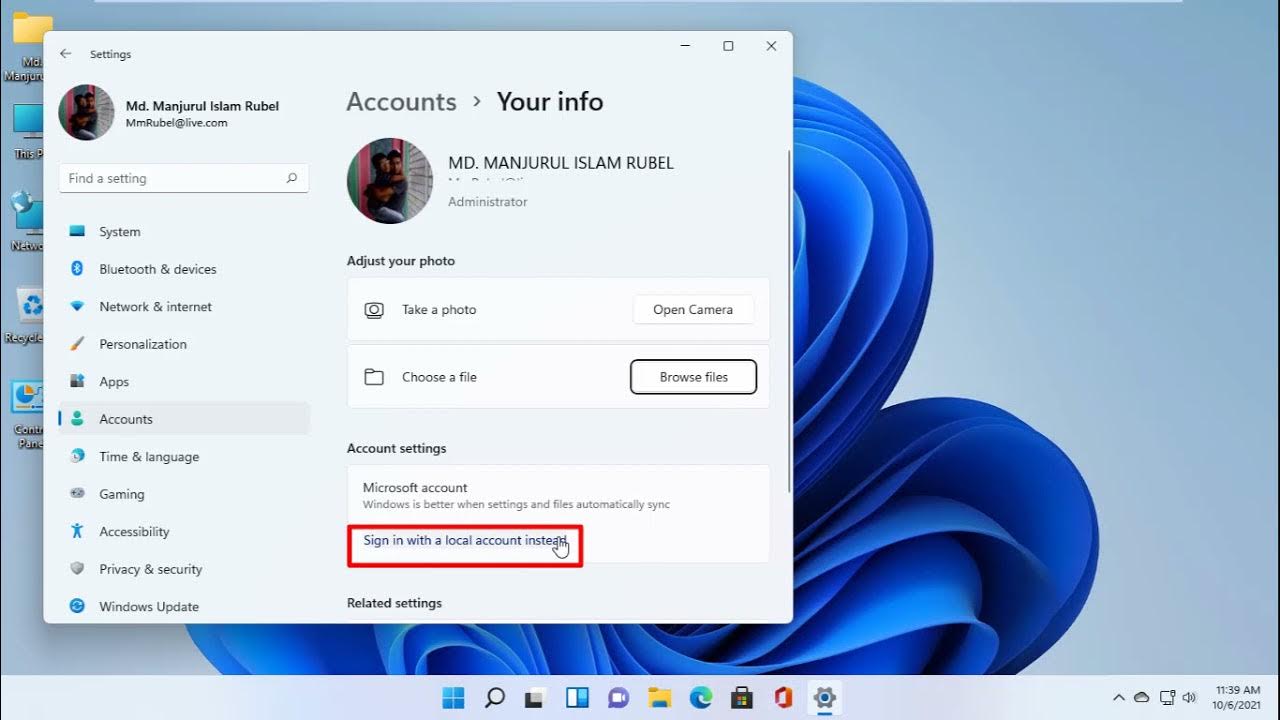Screen dimensions: 1280x720
Task: Open Windows Update in the sidebar
Action: pyautogui.click(x=184, y=607)
